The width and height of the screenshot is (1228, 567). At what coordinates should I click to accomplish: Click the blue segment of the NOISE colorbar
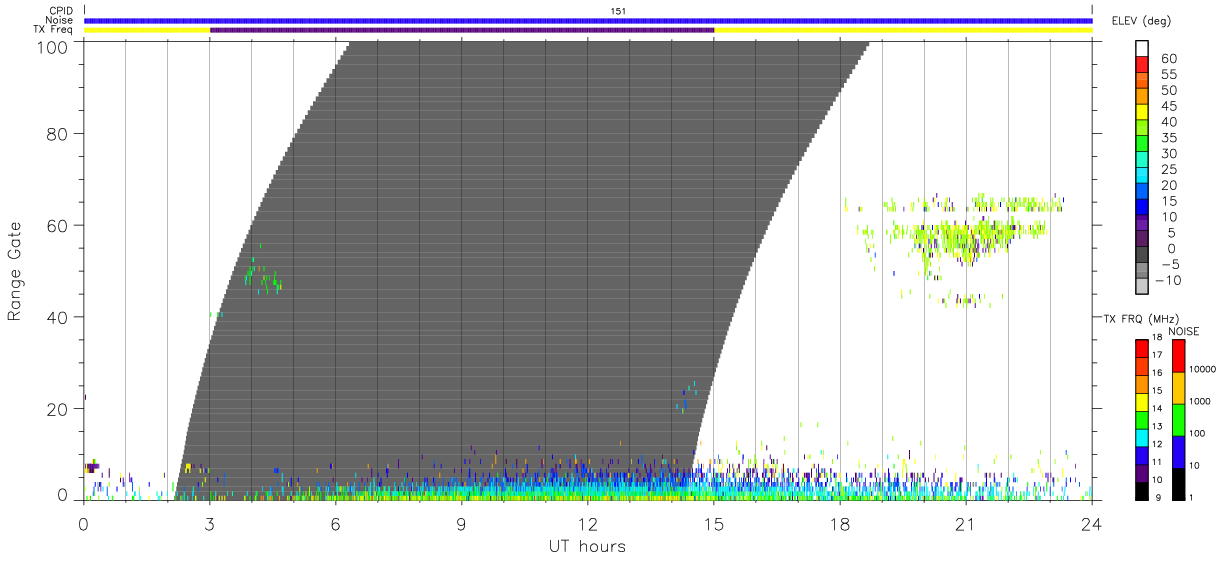tap(1178, 452)
